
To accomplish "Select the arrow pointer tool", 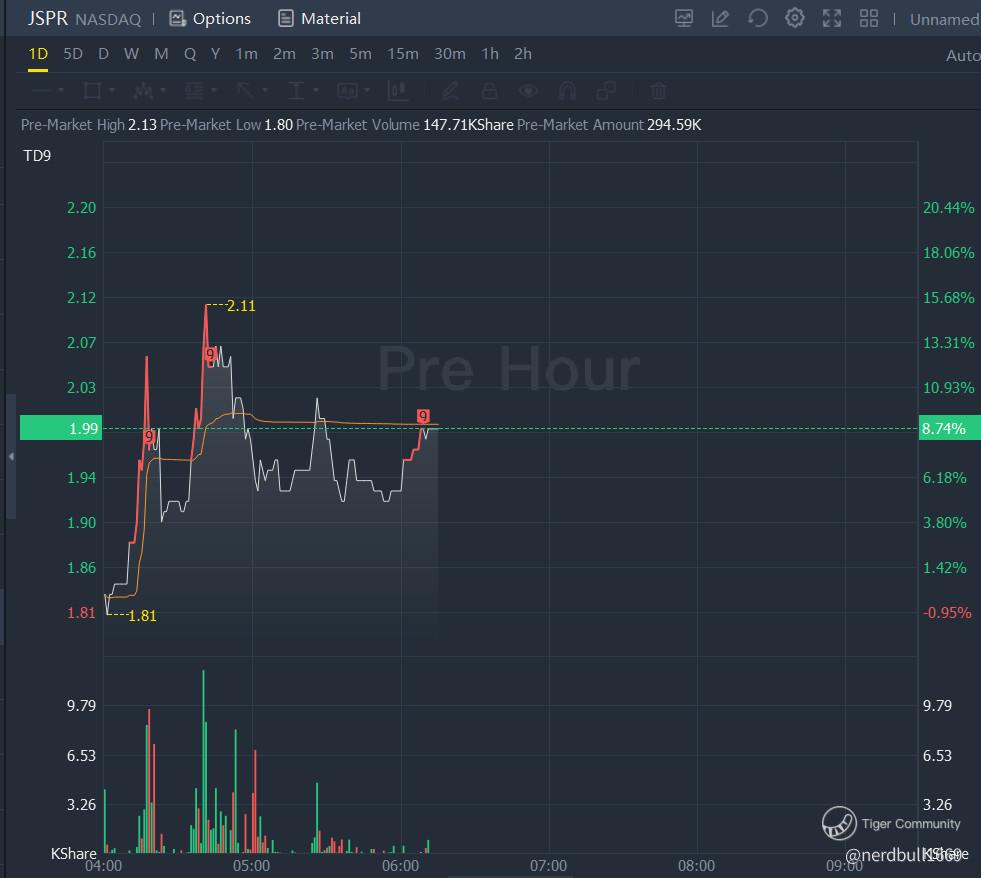I will [x=245, y=91].
